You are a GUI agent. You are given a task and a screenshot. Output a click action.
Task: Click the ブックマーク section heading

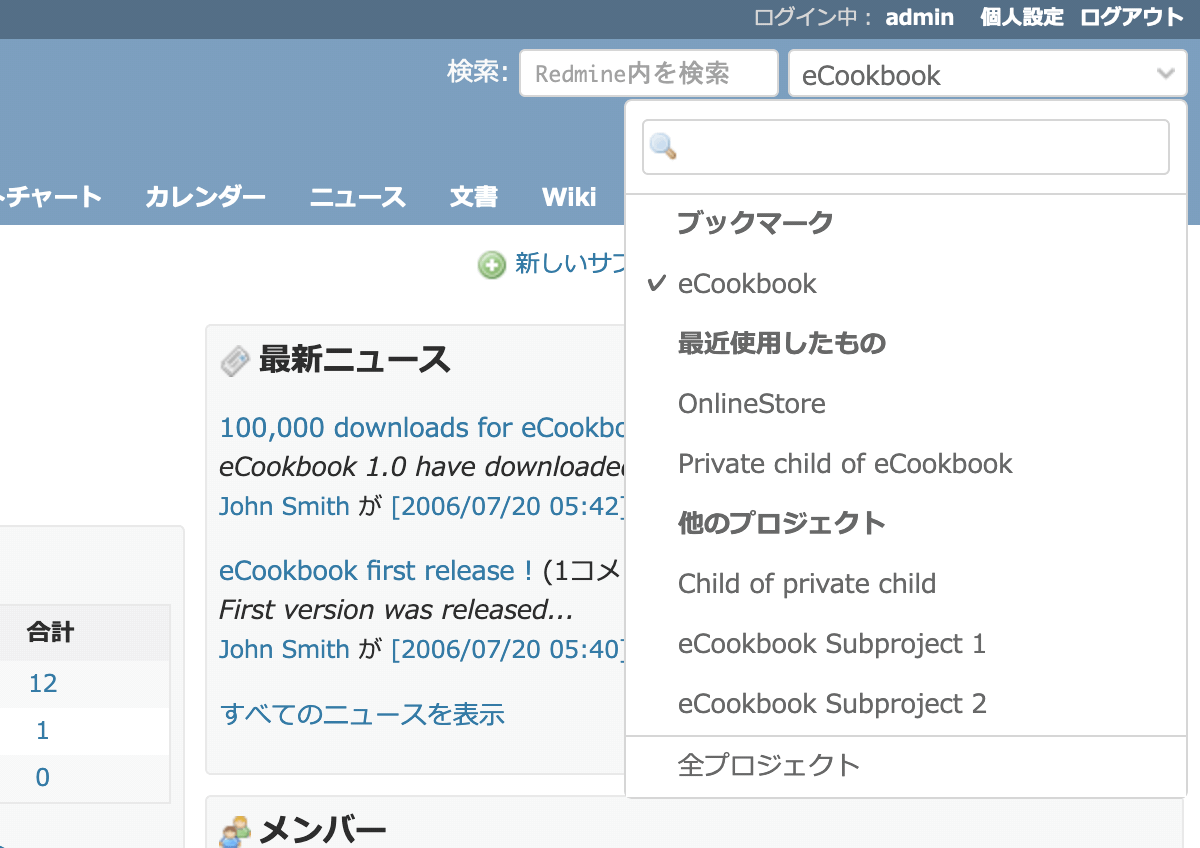pos(755,223)
